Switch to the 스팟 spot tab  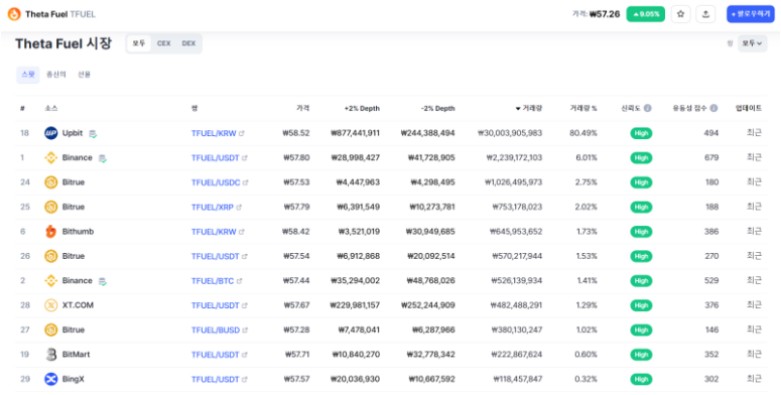28,74
